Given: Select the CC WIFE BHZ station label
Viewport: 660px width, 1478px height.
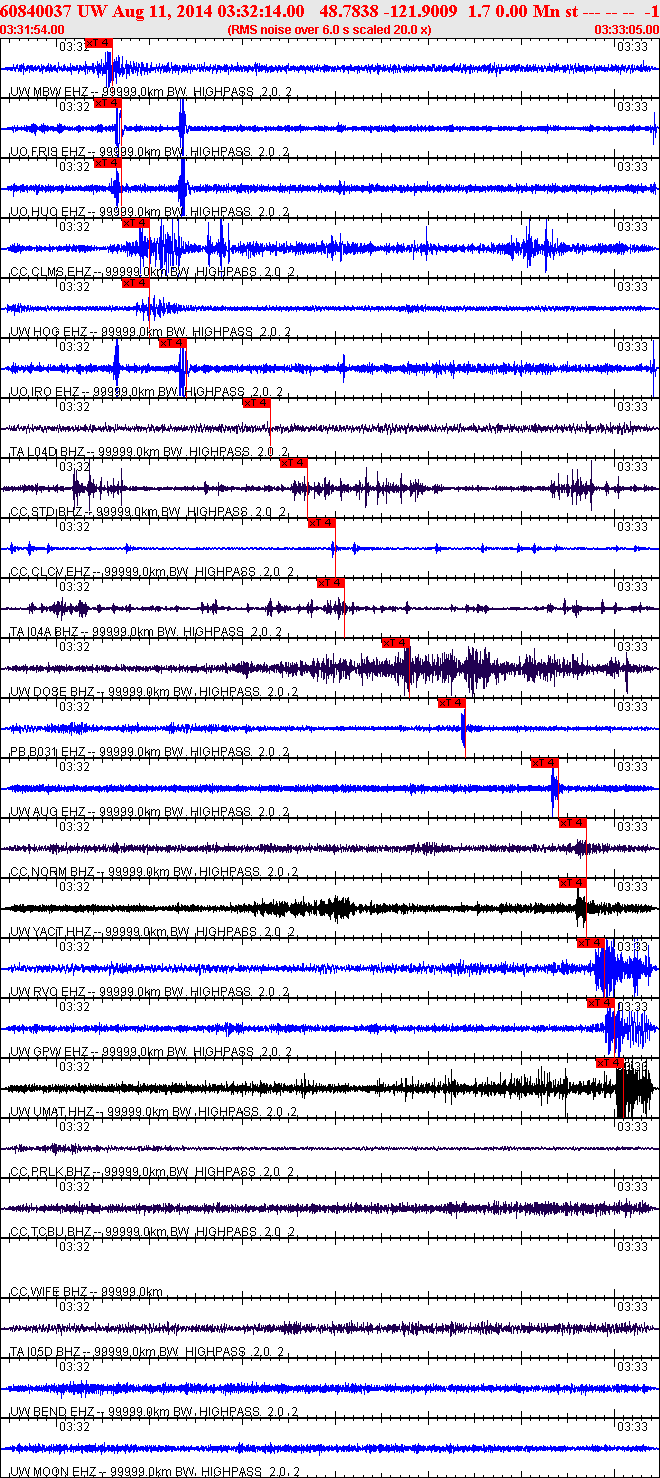Looking at the screenshot, I should coord(86,1291).
